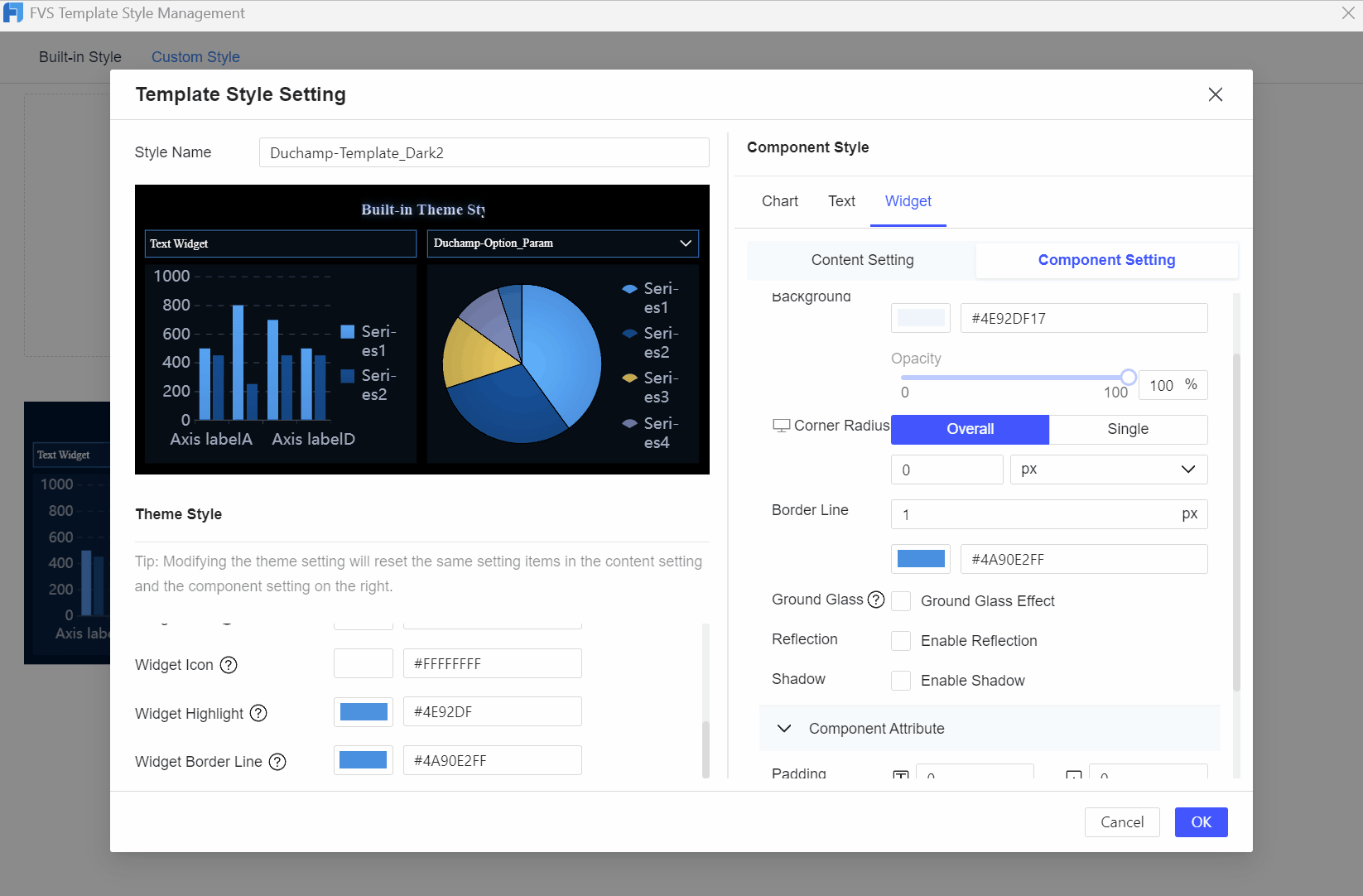Image resolution: width=1363 pixels, height=896 pixels.
Task: Click the top padding icon
Action: 901,775
